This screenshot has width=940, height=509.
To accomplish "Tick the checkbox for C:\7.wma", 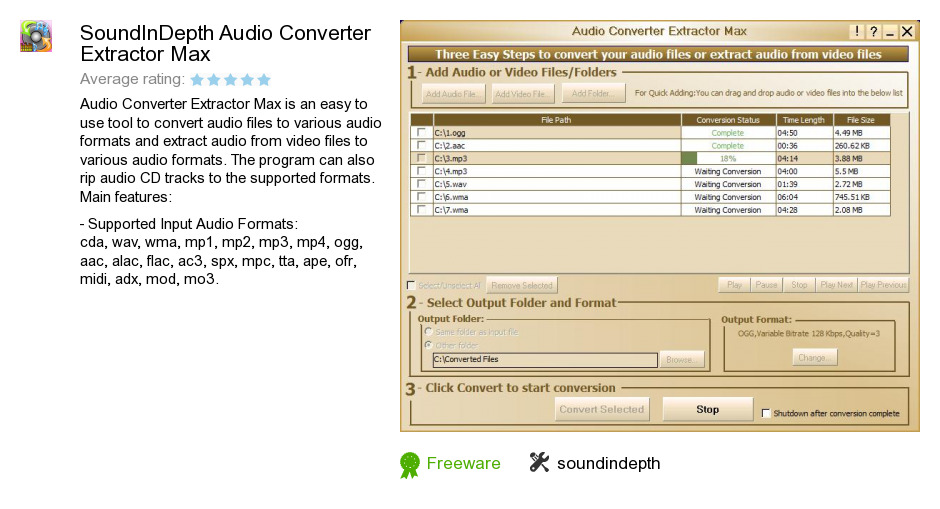I will [x=421, y=210].
